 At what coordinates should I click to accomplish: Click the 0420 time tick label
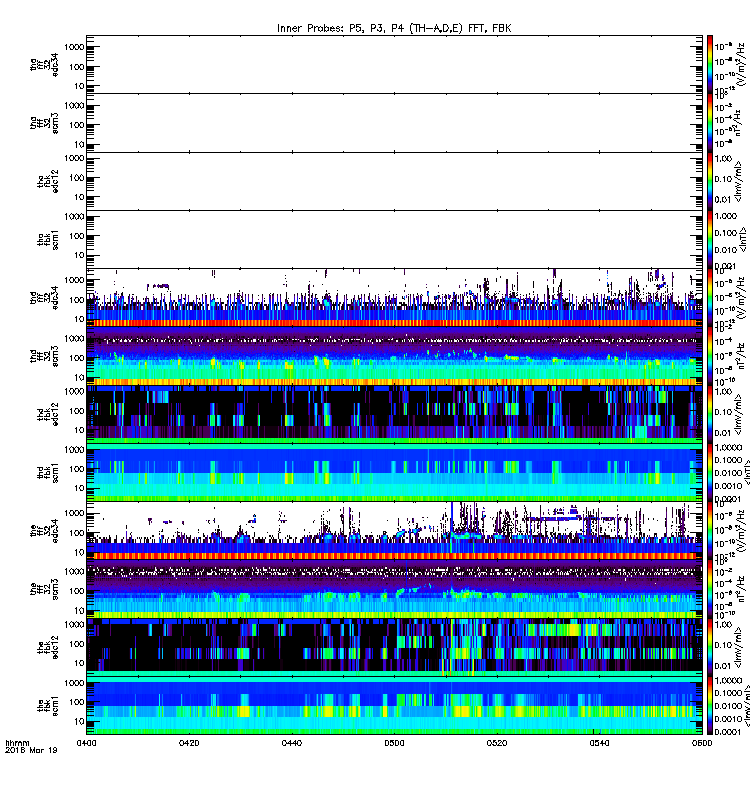[x=189, y=743]
